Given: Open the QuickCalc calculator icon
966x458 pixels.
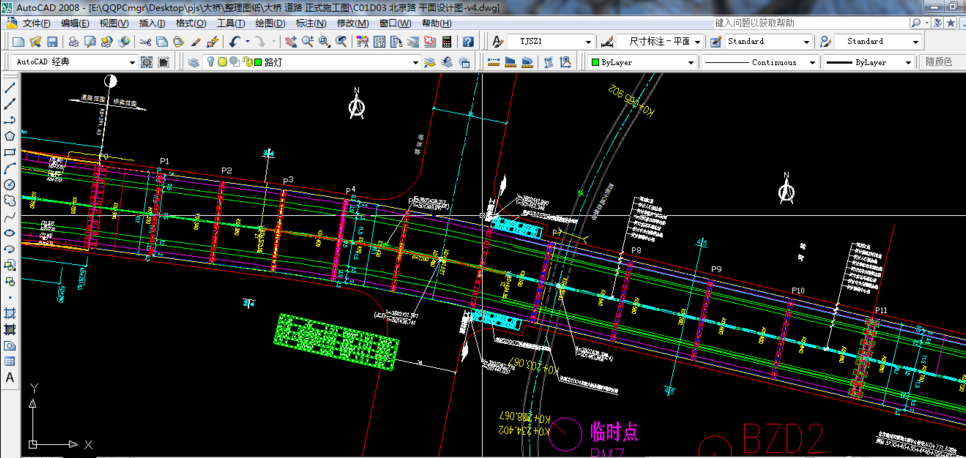Looking at the screenshot, I should [449, 42].
